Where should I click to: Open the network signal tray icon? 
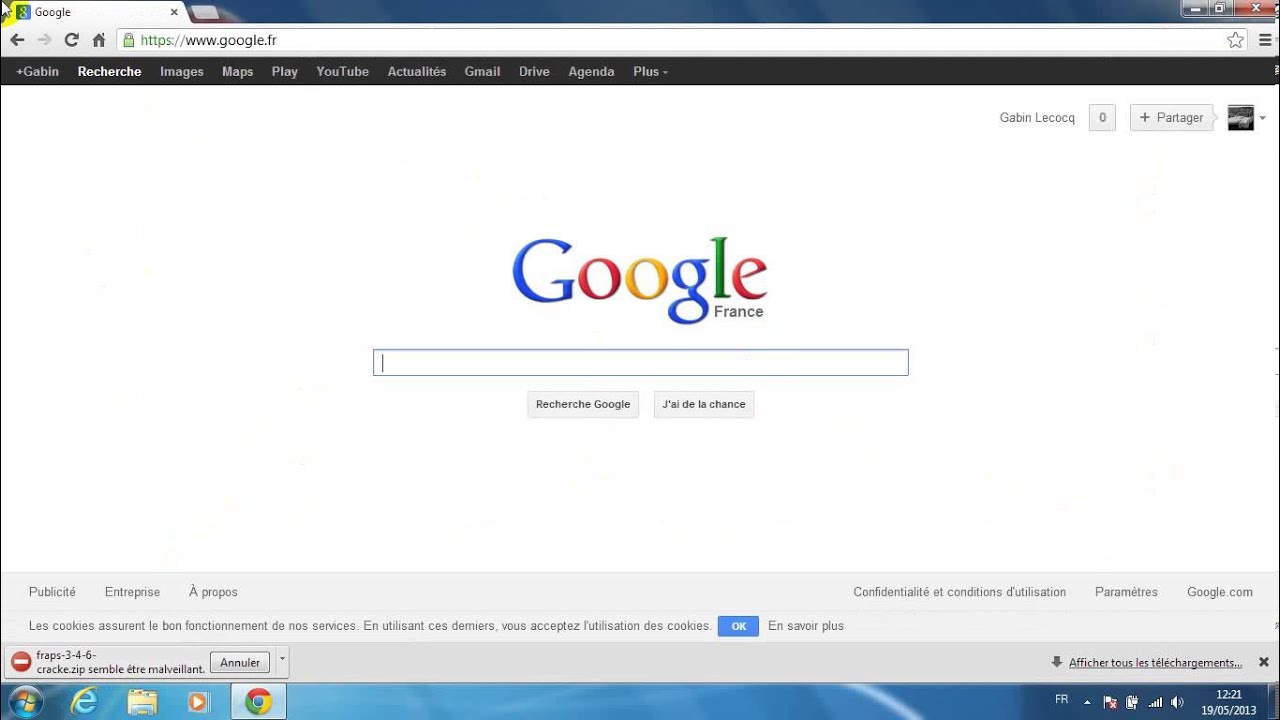point(1155,702)
